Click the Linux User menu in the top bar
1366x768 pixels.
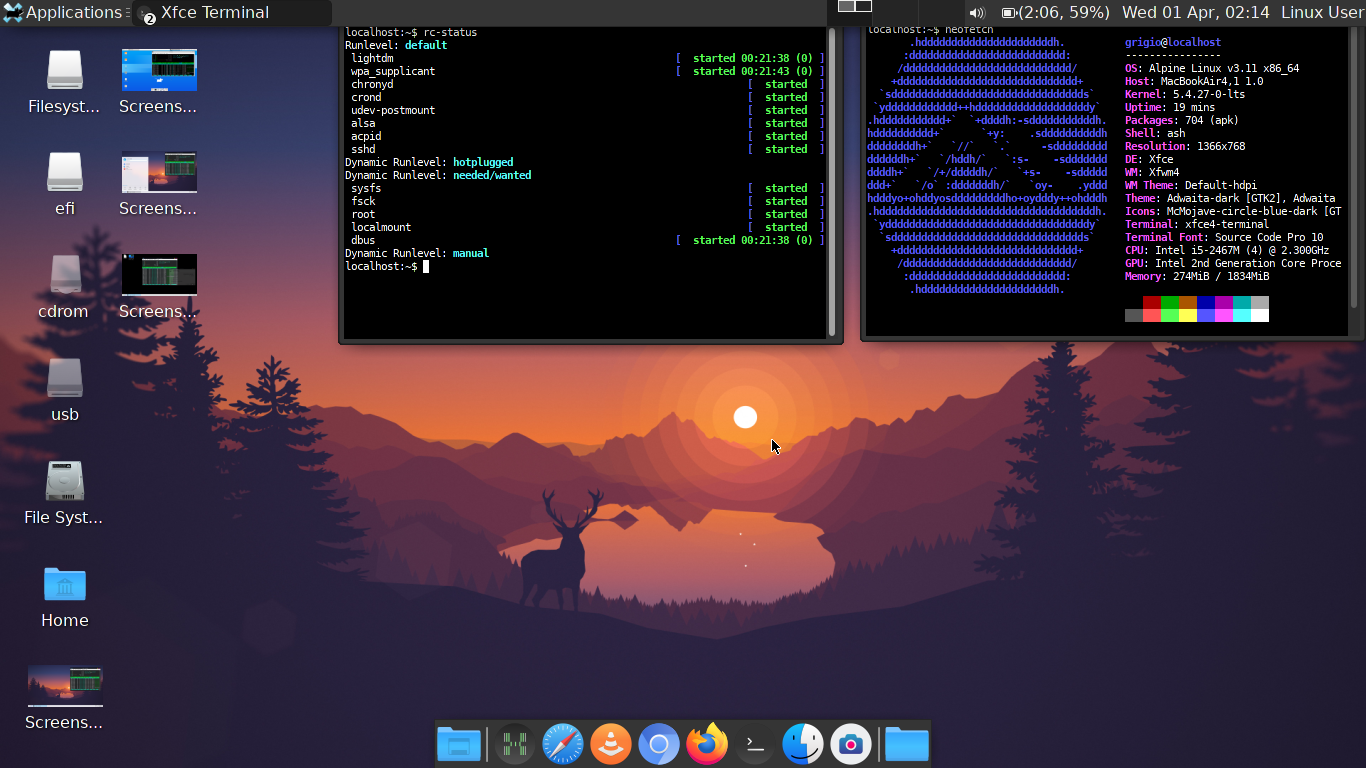click(1320, 13)
